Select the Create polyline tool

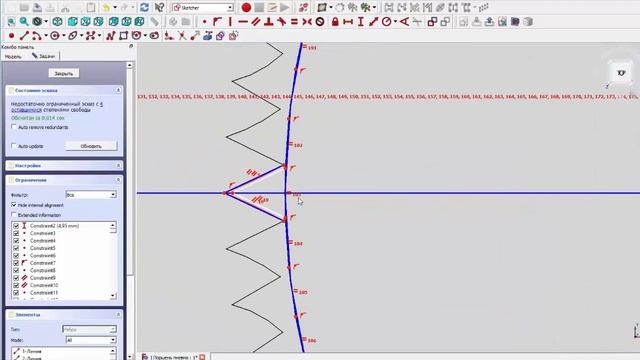[111, 36]
